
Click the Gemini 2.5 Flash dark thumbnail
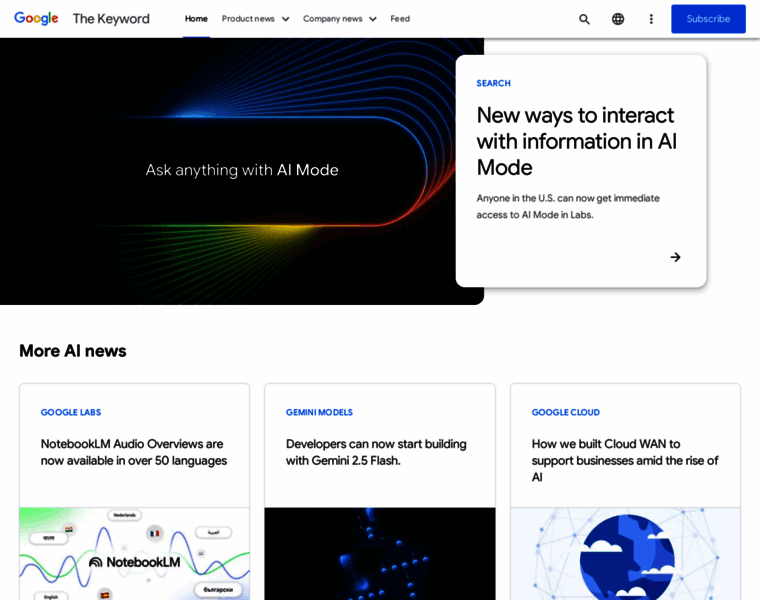380,553
